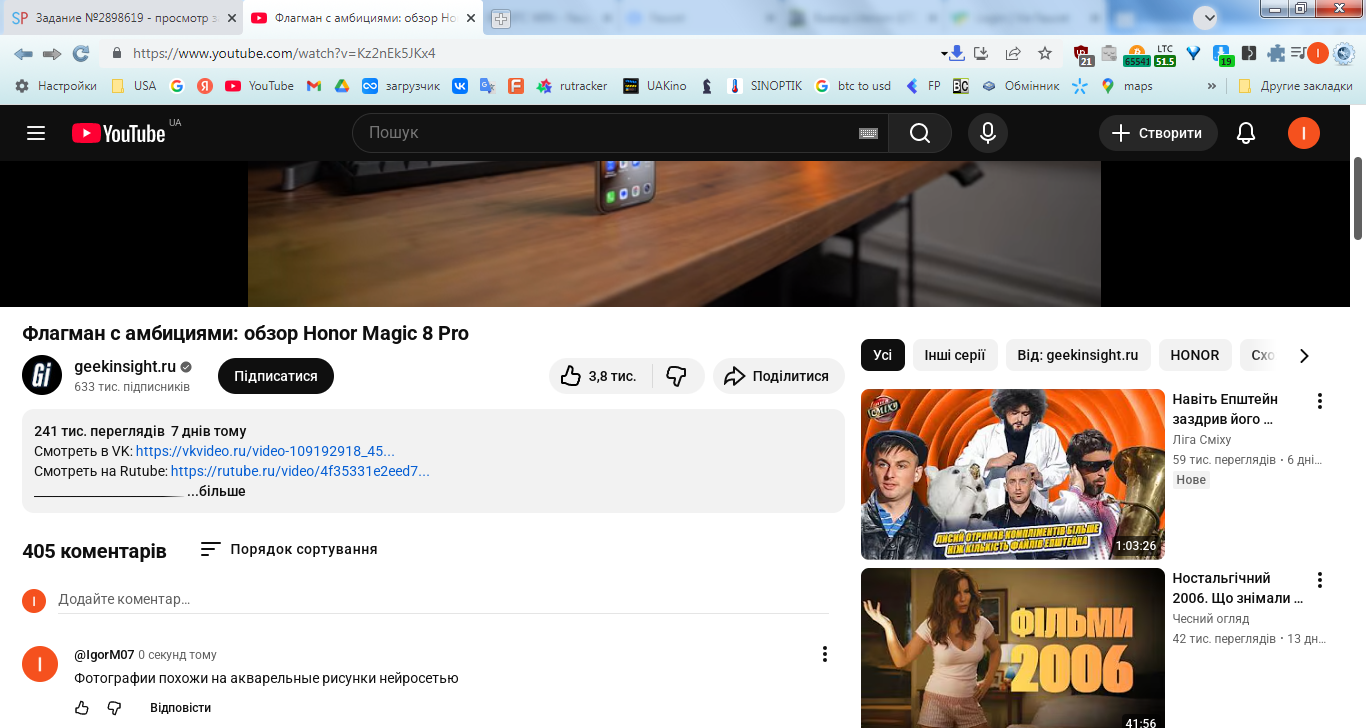Open the 'Порядок сортування' comment sort menu
The height and width of the screenshot is (728, 1366).
[x=289, y=549]
